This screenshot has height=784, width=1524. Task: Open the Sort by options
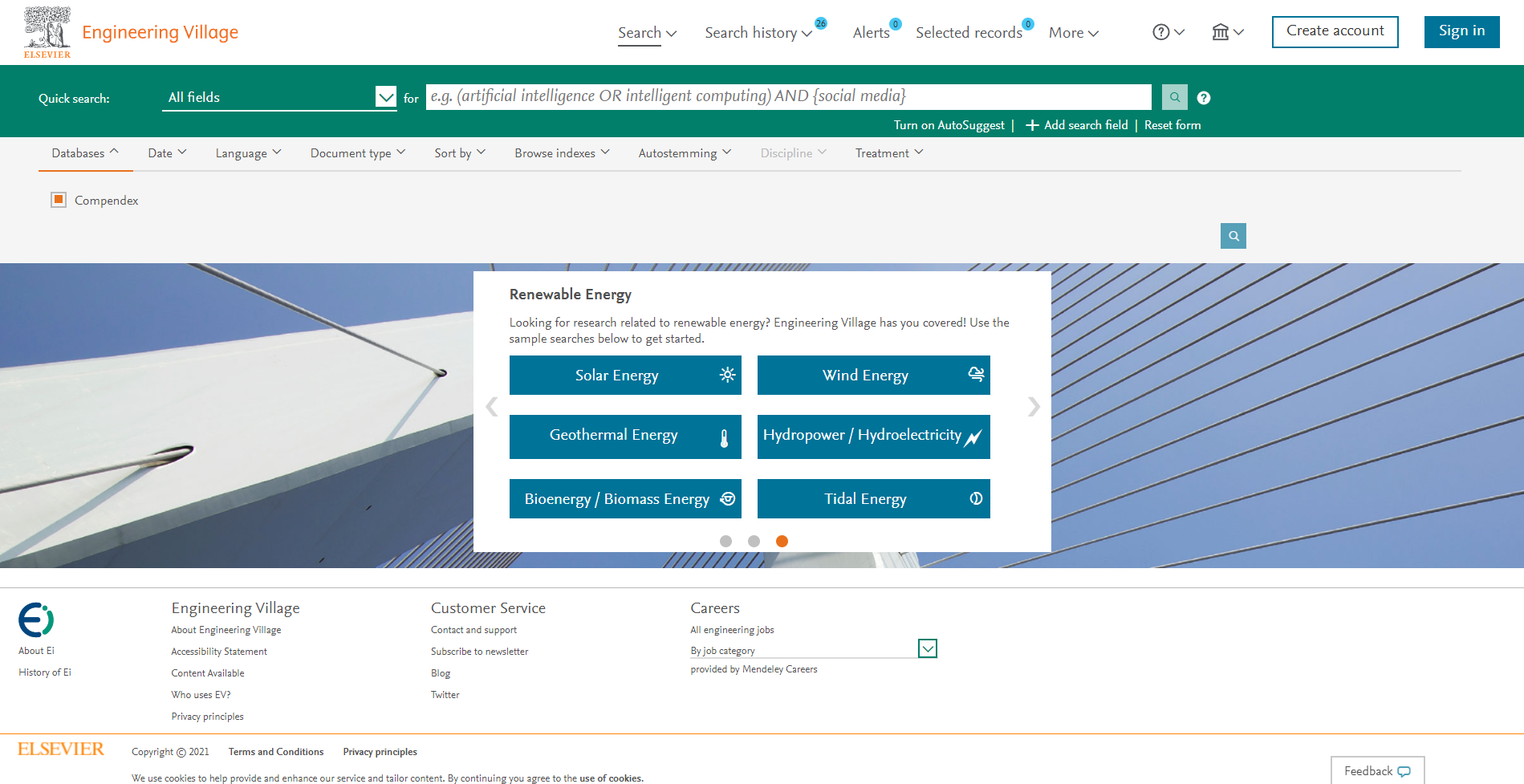pyautogui.click(x=460, y=153)
